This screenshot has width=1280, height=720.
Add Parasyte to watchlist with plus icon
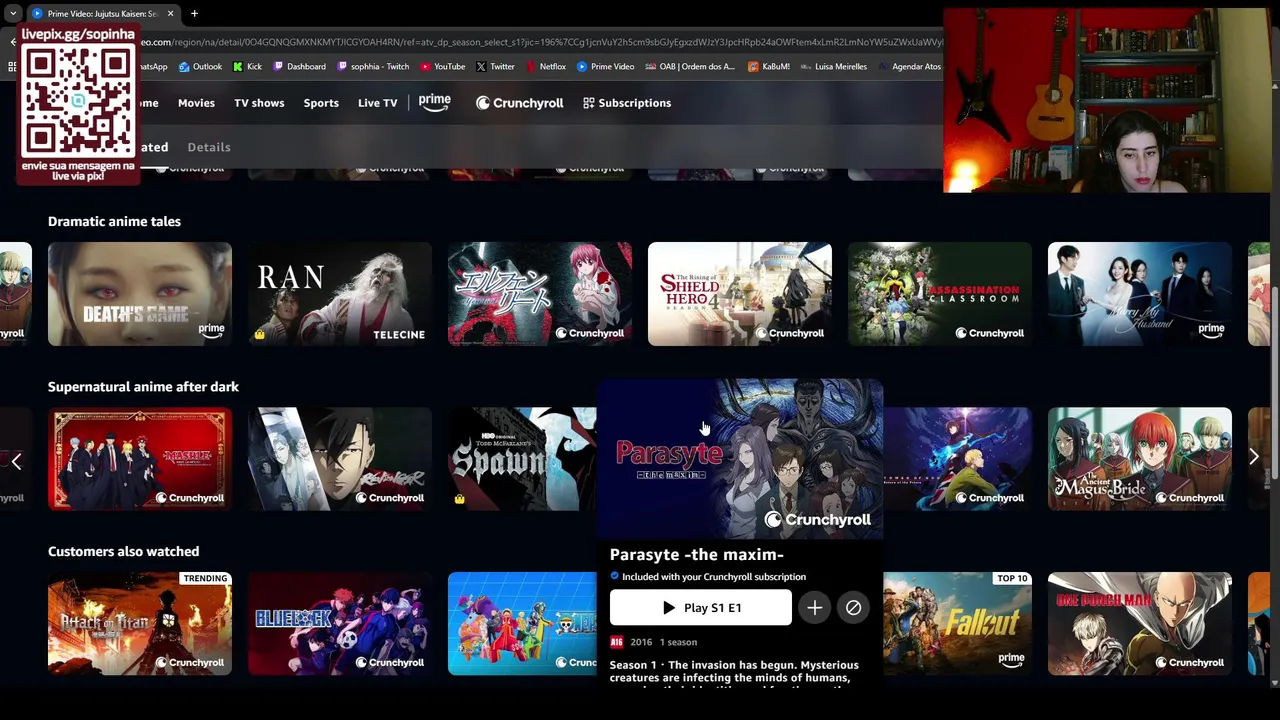(815, 608)
